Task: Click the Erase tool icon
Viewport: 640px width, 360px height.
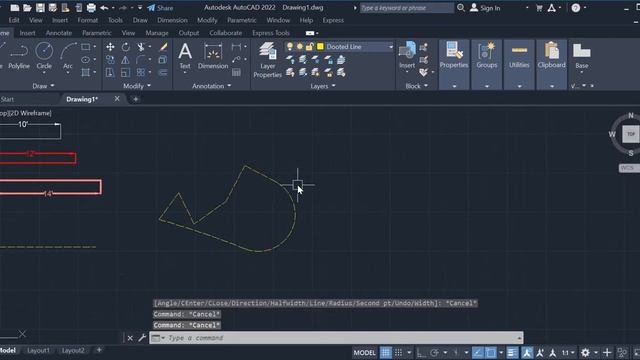Action: [x=163, y=47]
